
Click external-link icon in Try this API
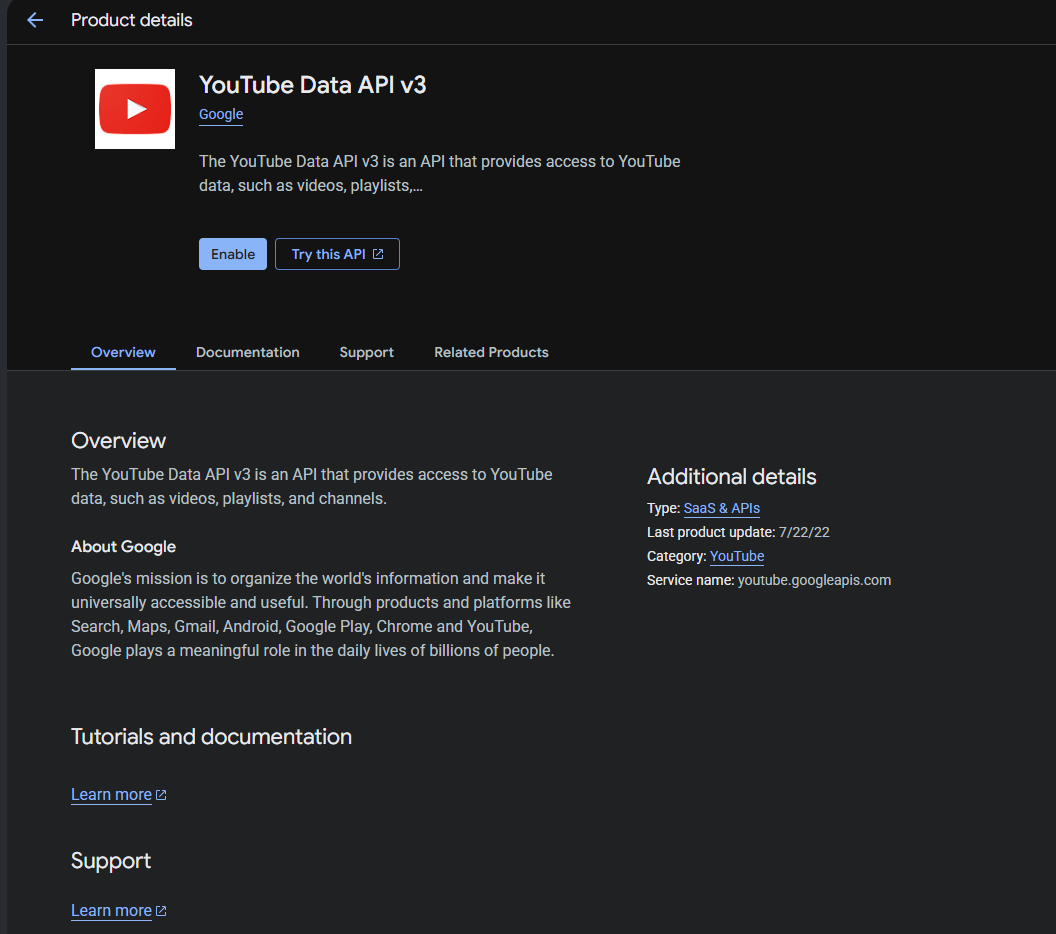click(x=378, y=254)
